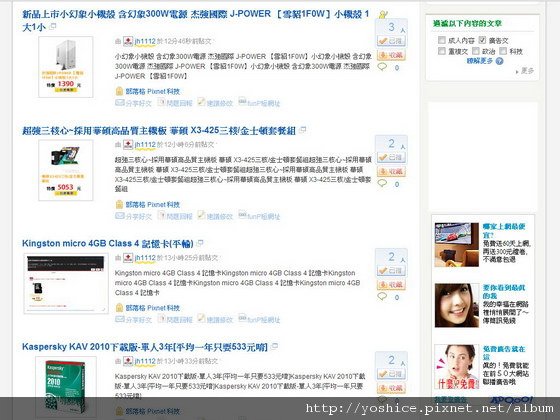
Task: Open 部落格 Pixnet科技 category on Kingston post
Action: [x=152, y=308]
